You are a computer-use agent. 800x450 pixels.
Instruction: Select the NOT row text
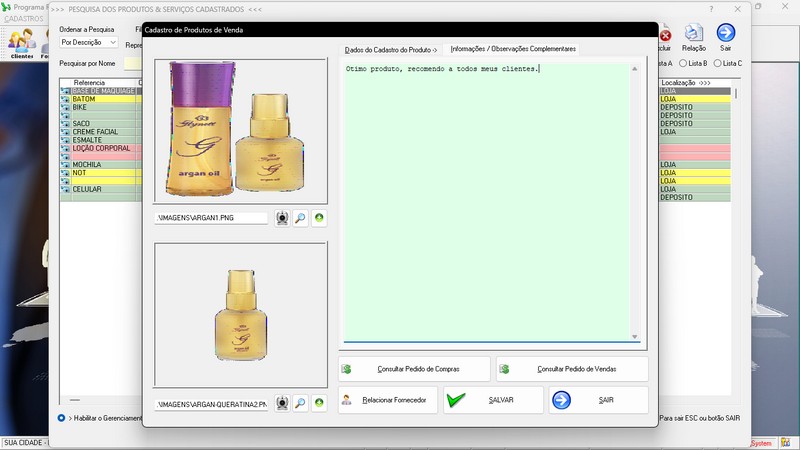pyautogui.click(x=79, y=172)
